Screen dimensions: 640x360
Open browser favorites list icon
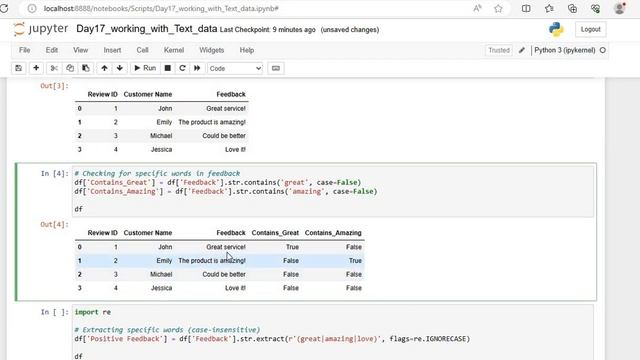tap(549, 9)
